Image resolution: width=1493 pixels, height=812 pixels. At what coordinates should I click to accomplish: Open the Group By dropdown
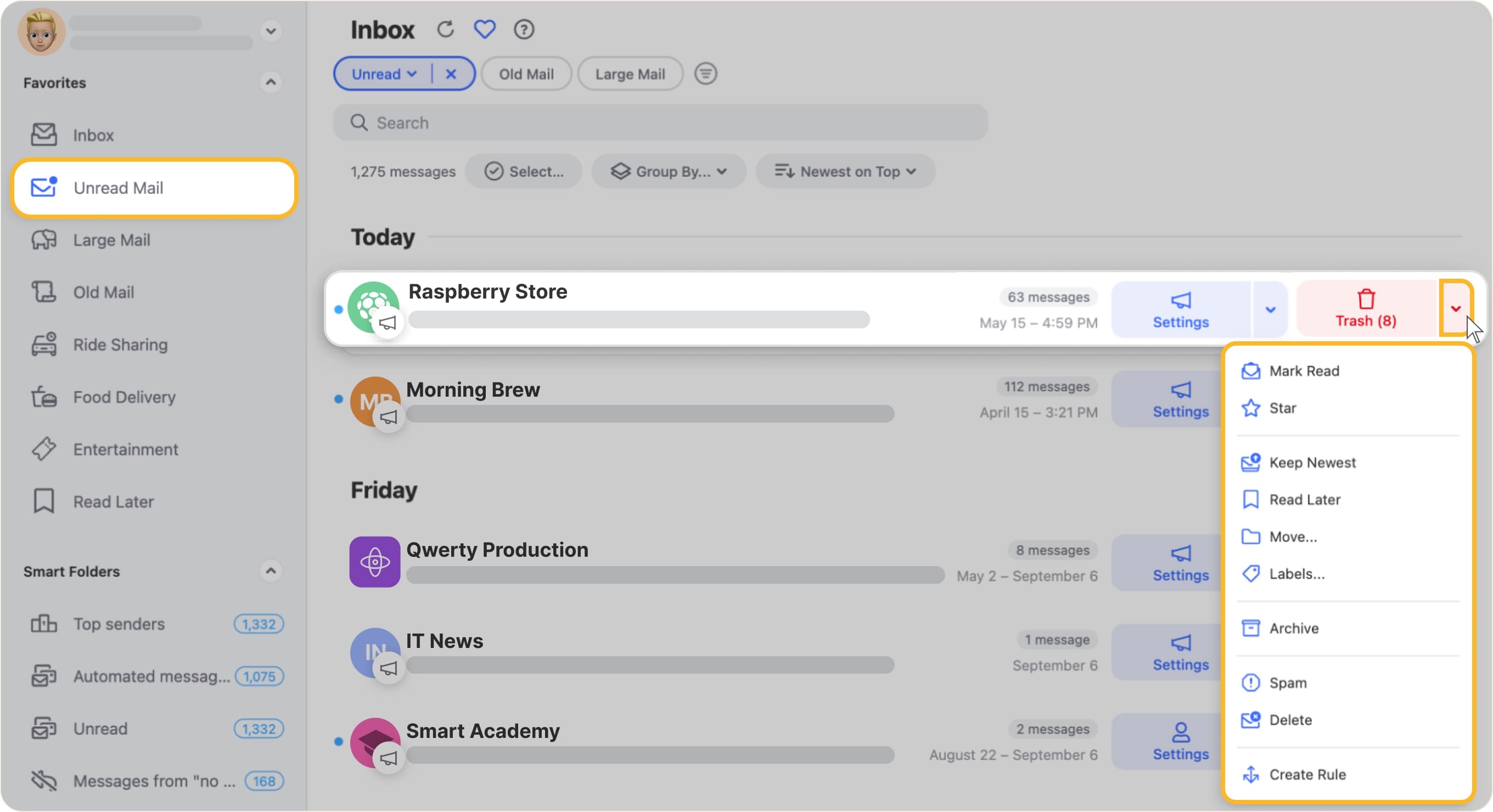tap(668, 171)
